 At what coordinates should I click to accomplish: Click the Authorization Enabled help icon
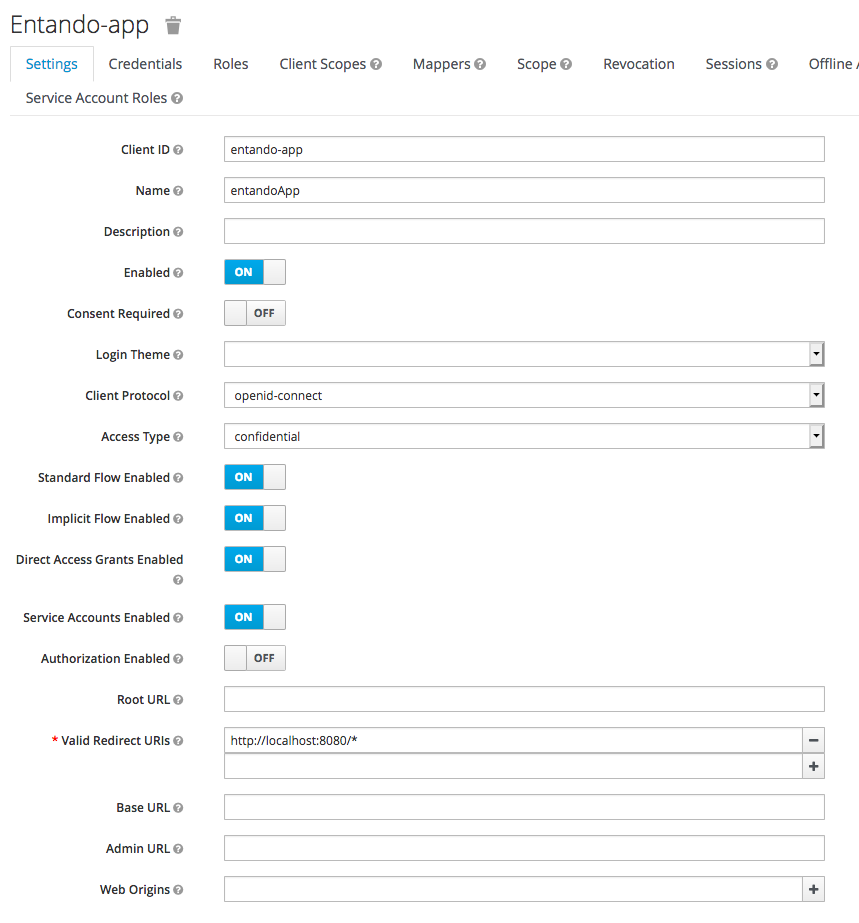(178, 659)
